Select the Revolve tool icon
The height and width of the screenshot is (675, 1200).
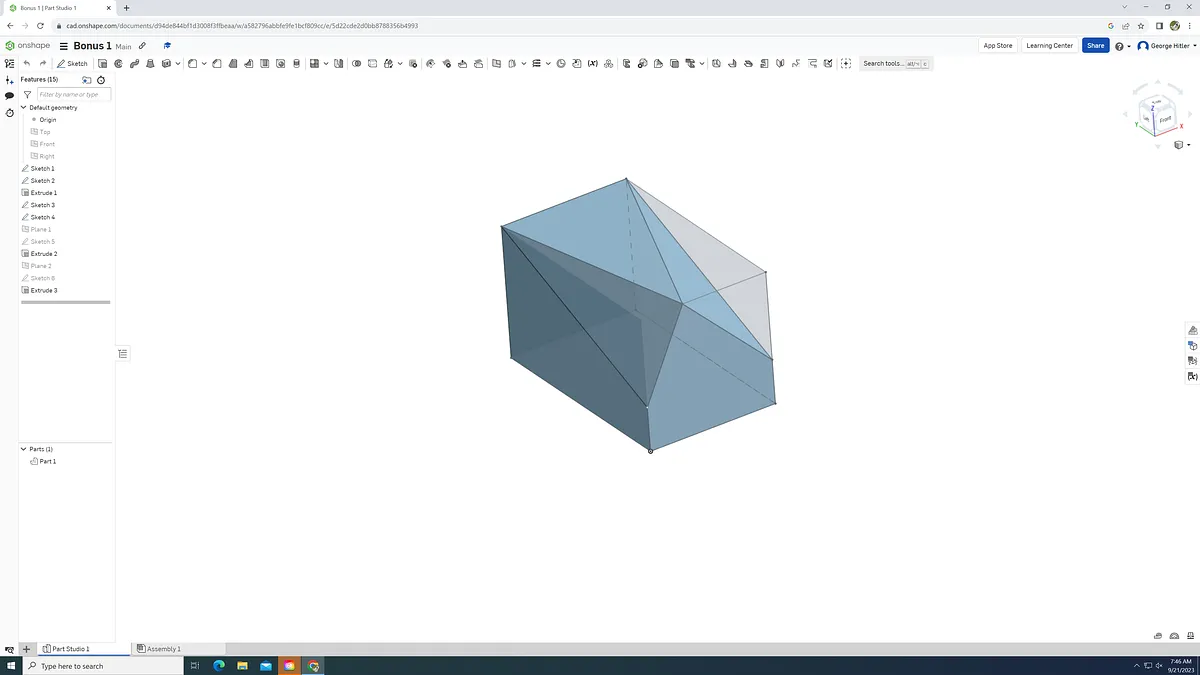coord(118,63)
